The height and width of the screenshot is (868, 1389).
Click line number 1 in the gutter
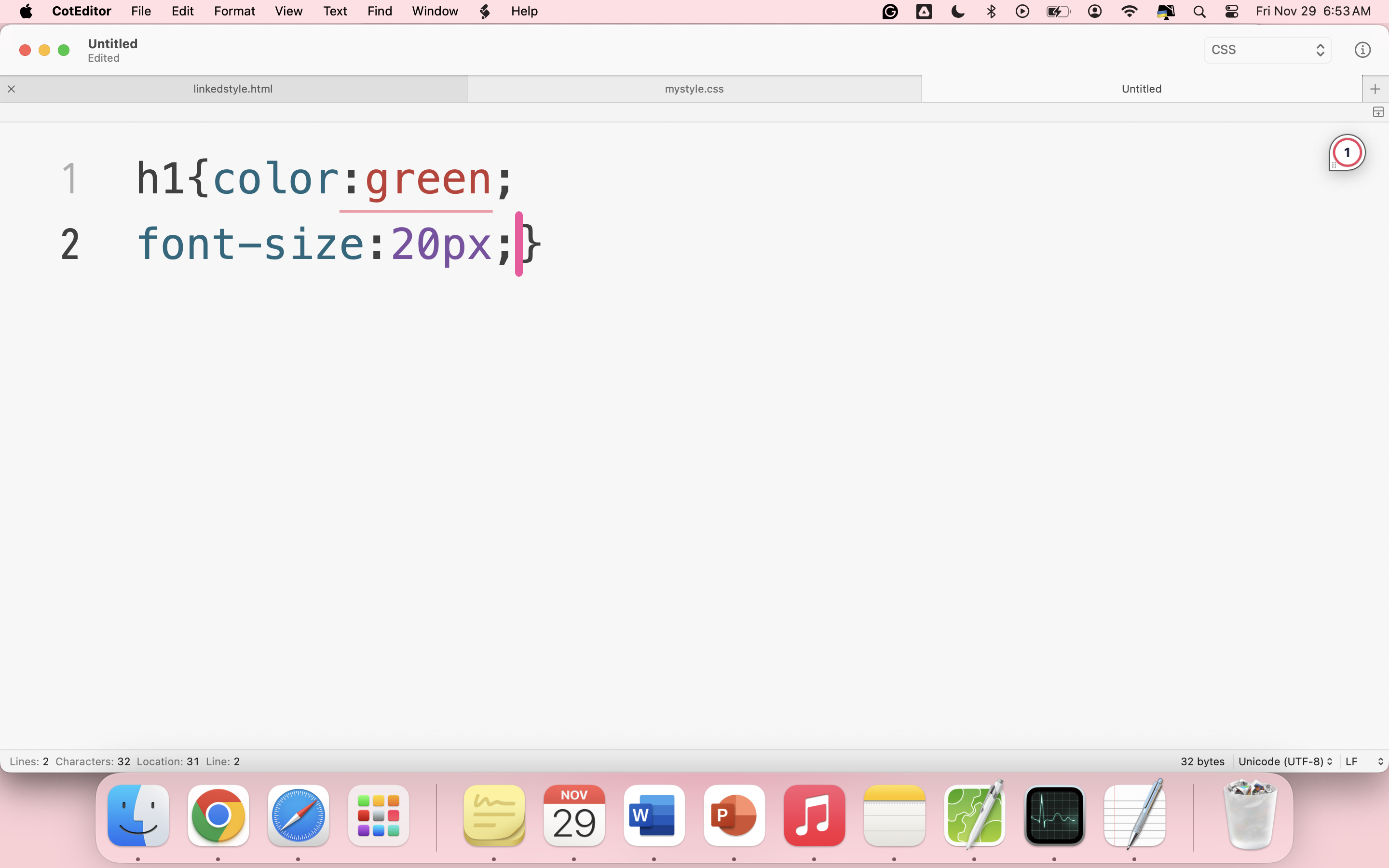point(69,178)
